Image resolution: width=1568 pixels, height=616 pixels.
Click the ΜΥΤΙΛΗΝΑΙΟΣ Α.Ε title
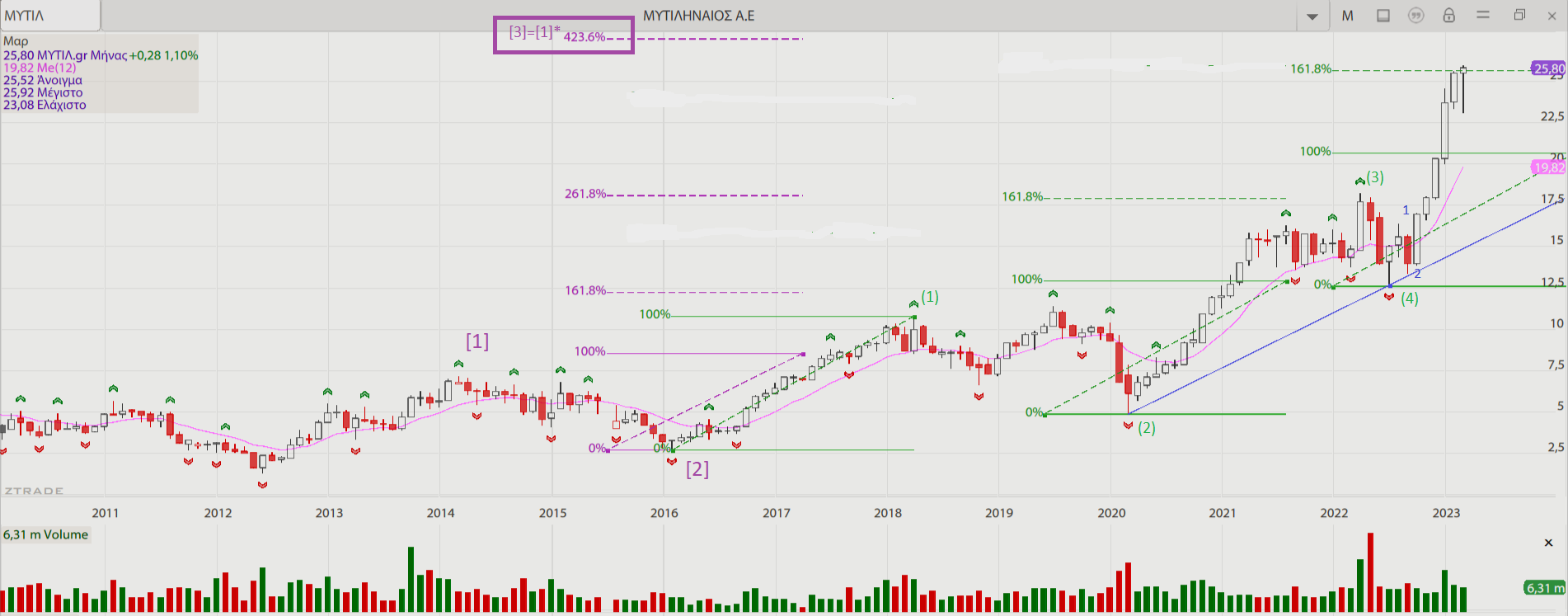pyautogui.click(x=698, y=16)
